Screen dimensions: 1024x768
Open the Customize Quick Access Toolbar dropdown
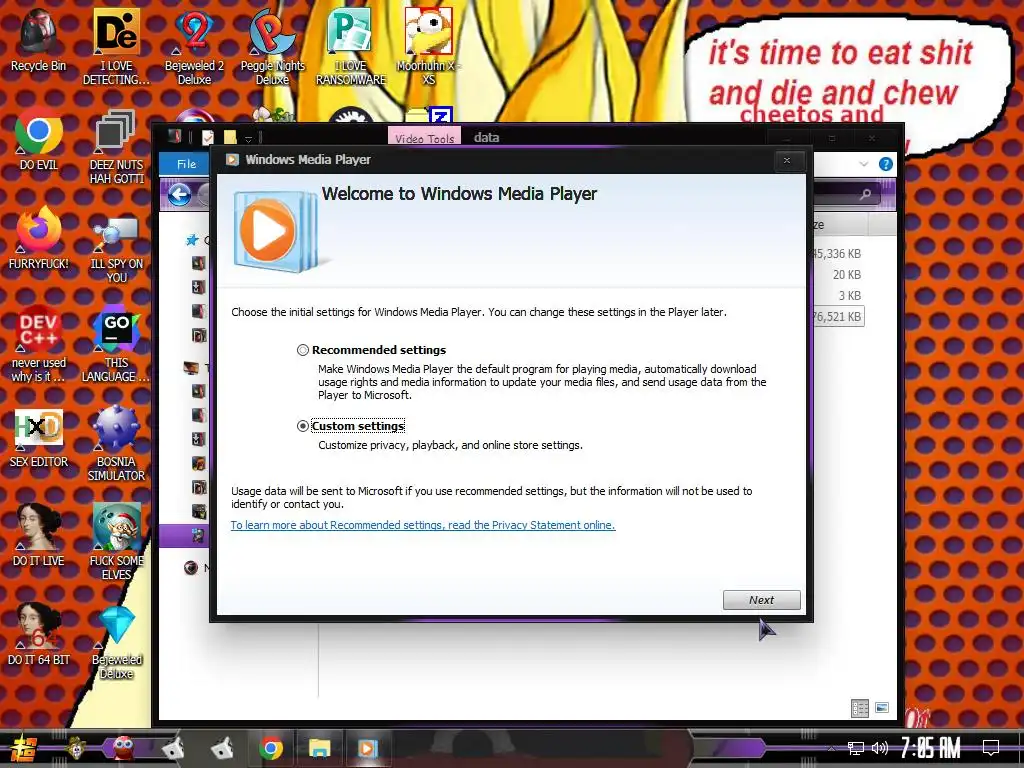[248, 138]
